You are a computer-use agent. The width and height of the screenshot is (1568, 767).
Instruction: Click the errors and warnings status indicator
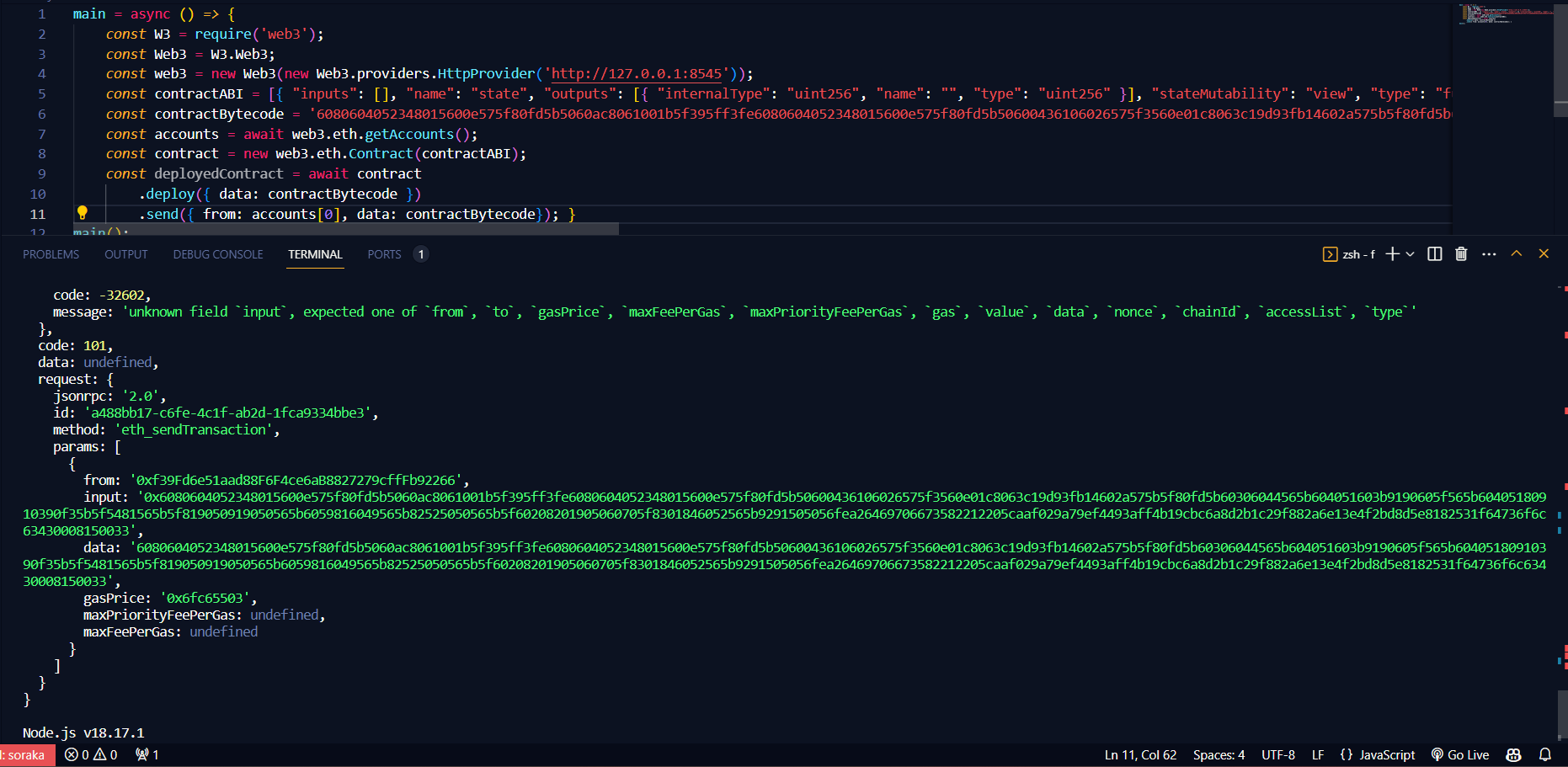click(90, 755)
